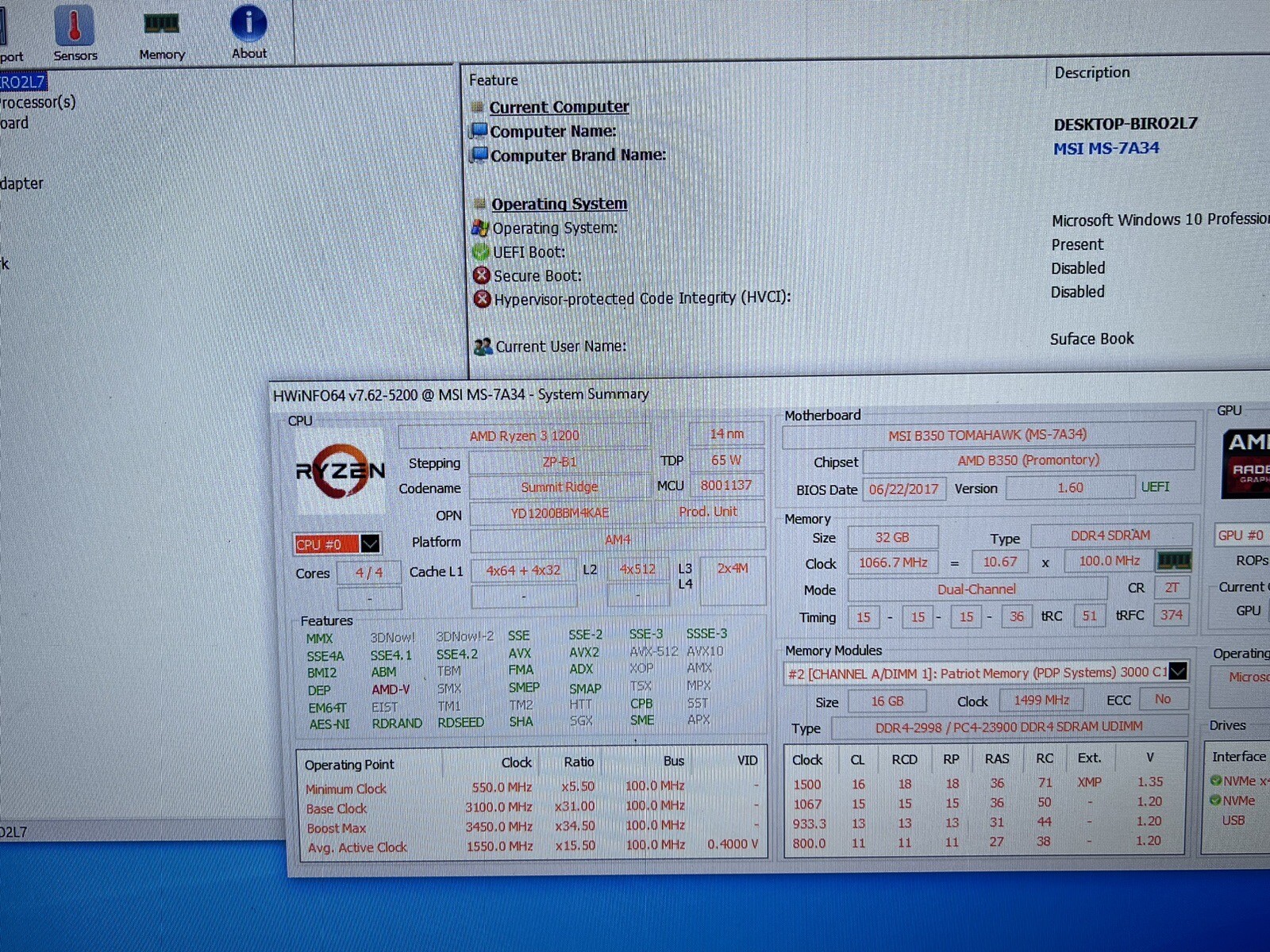This screenshot has width=1270, height=952.
Task: Select the UEFI Boot: row
Action: tap(529, 252)
